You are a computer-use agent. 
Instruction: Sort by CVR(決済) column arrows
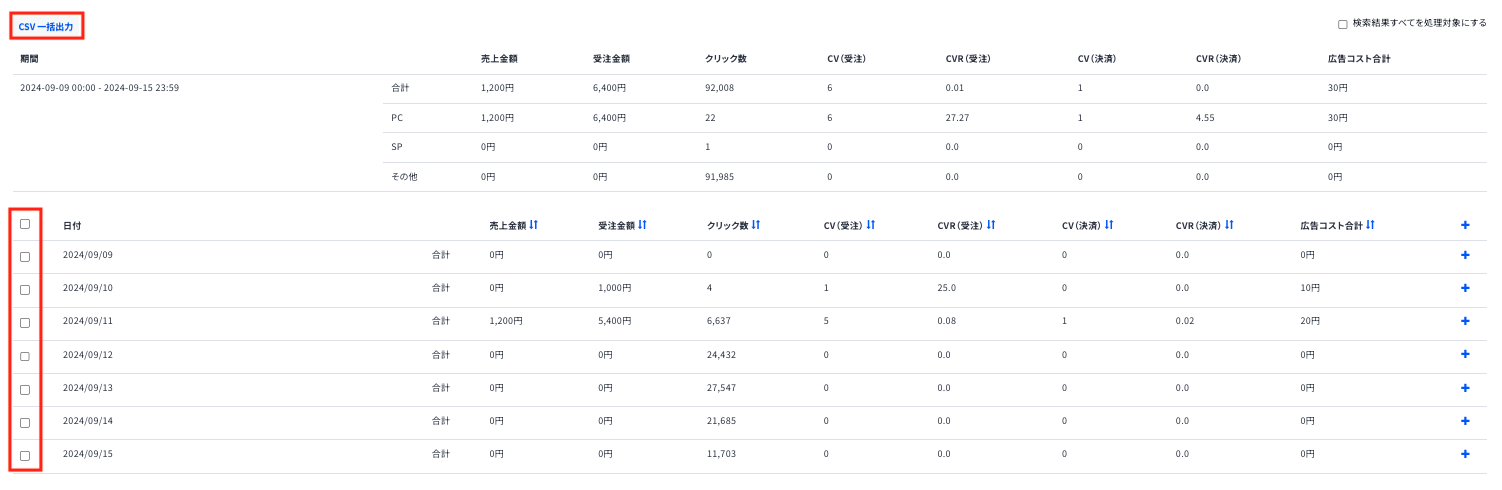click(x=1229, y=225)
